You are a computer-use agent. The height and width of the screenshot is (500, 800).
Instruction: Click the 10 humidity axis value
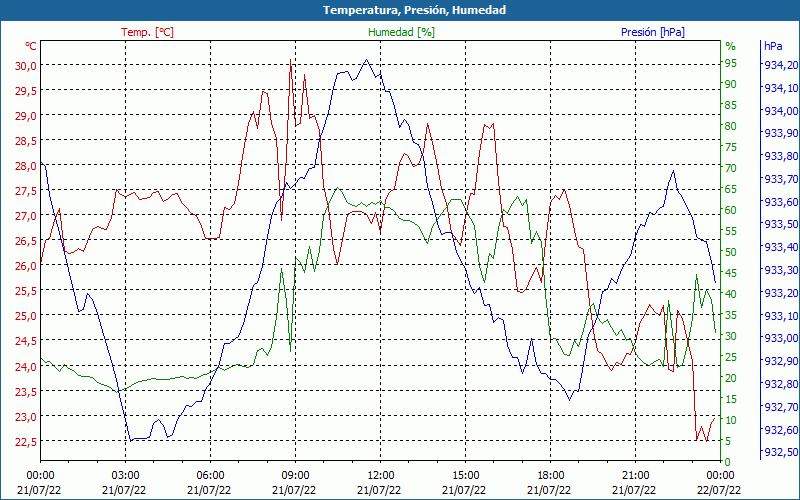click(x=731, y=420)
